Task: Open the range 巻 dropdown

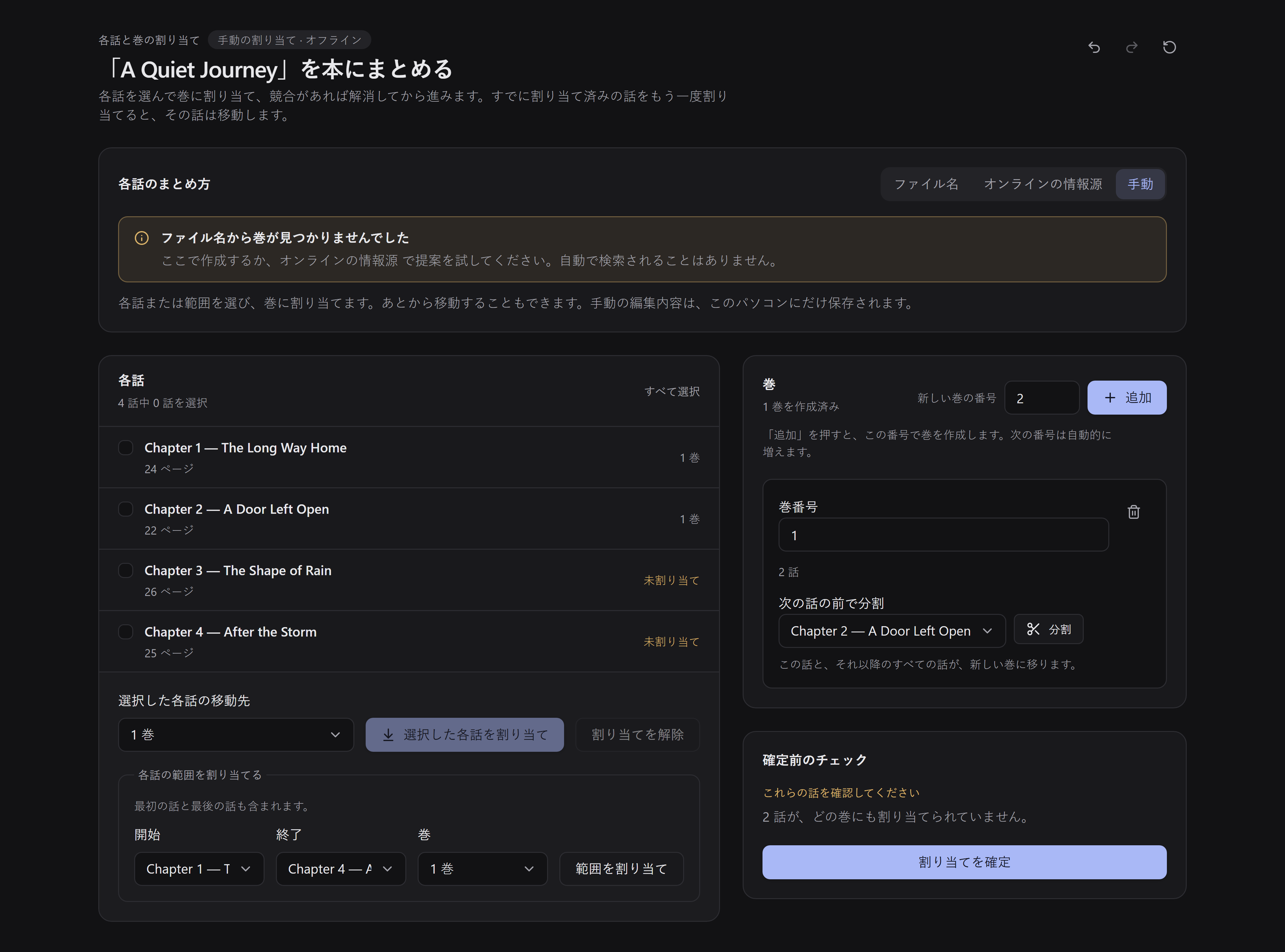Action: click(x=483, y=869)
